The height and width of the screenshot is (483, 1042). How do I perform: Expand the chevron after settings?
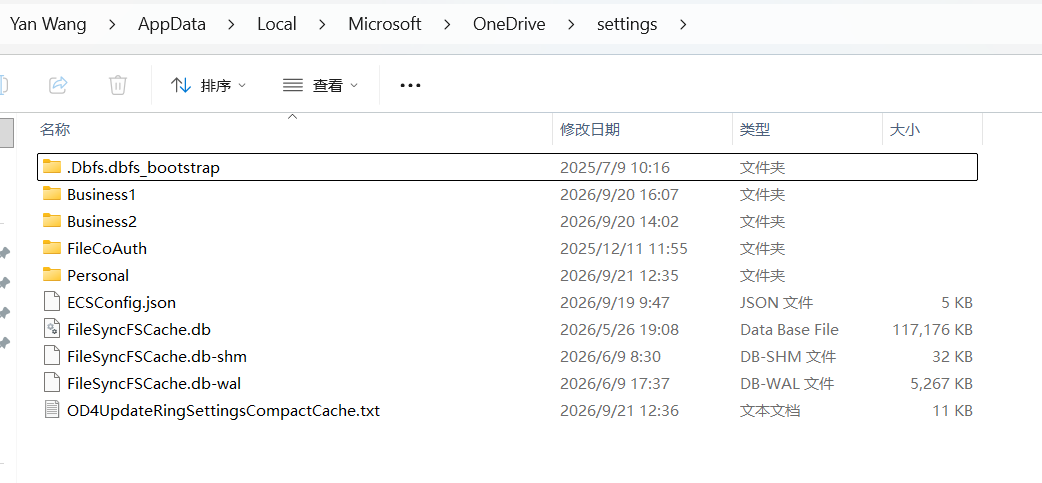coord(682,25)
